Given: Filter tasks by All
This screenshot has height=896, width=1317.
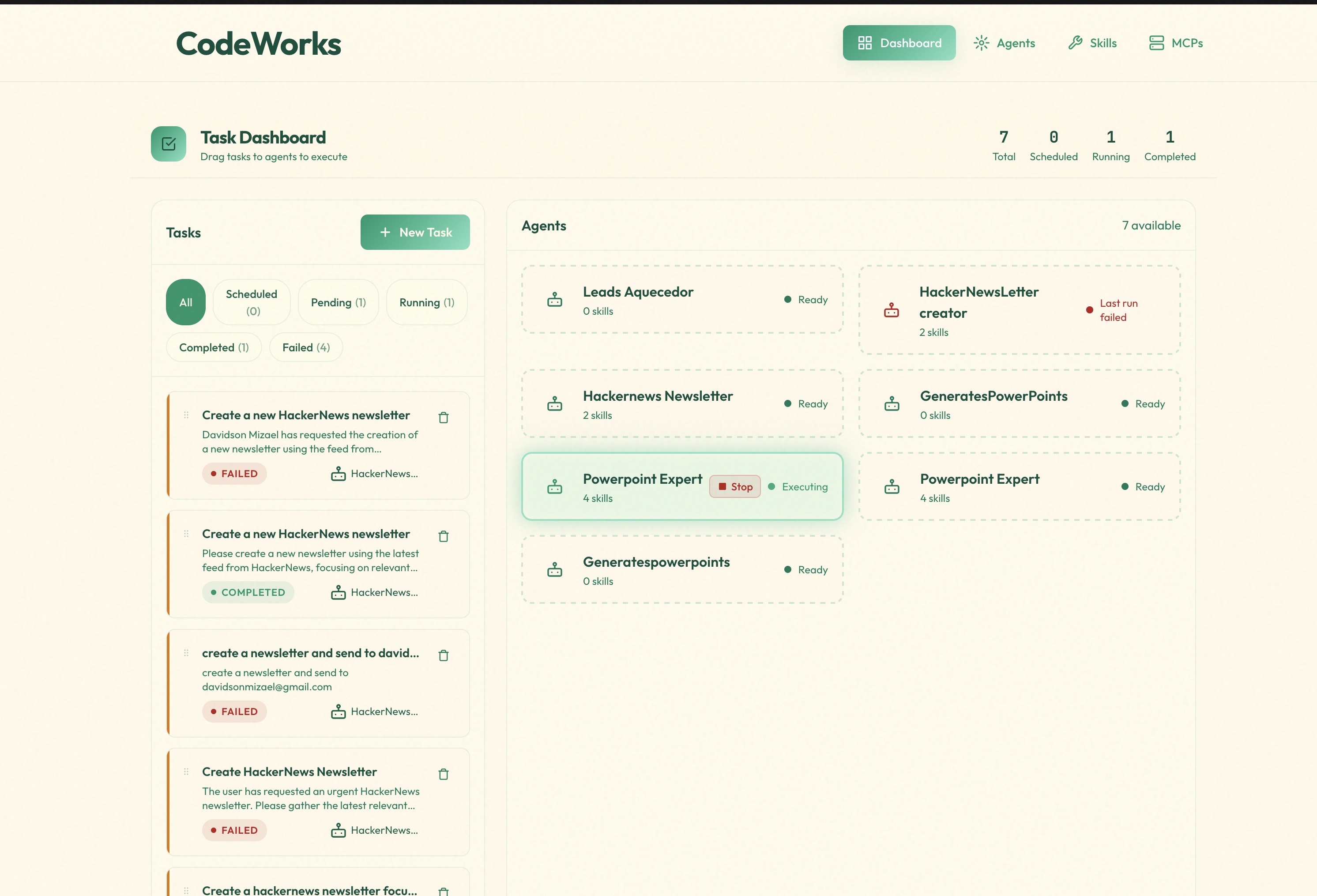Looking at the screenshot, I should 185,302.
